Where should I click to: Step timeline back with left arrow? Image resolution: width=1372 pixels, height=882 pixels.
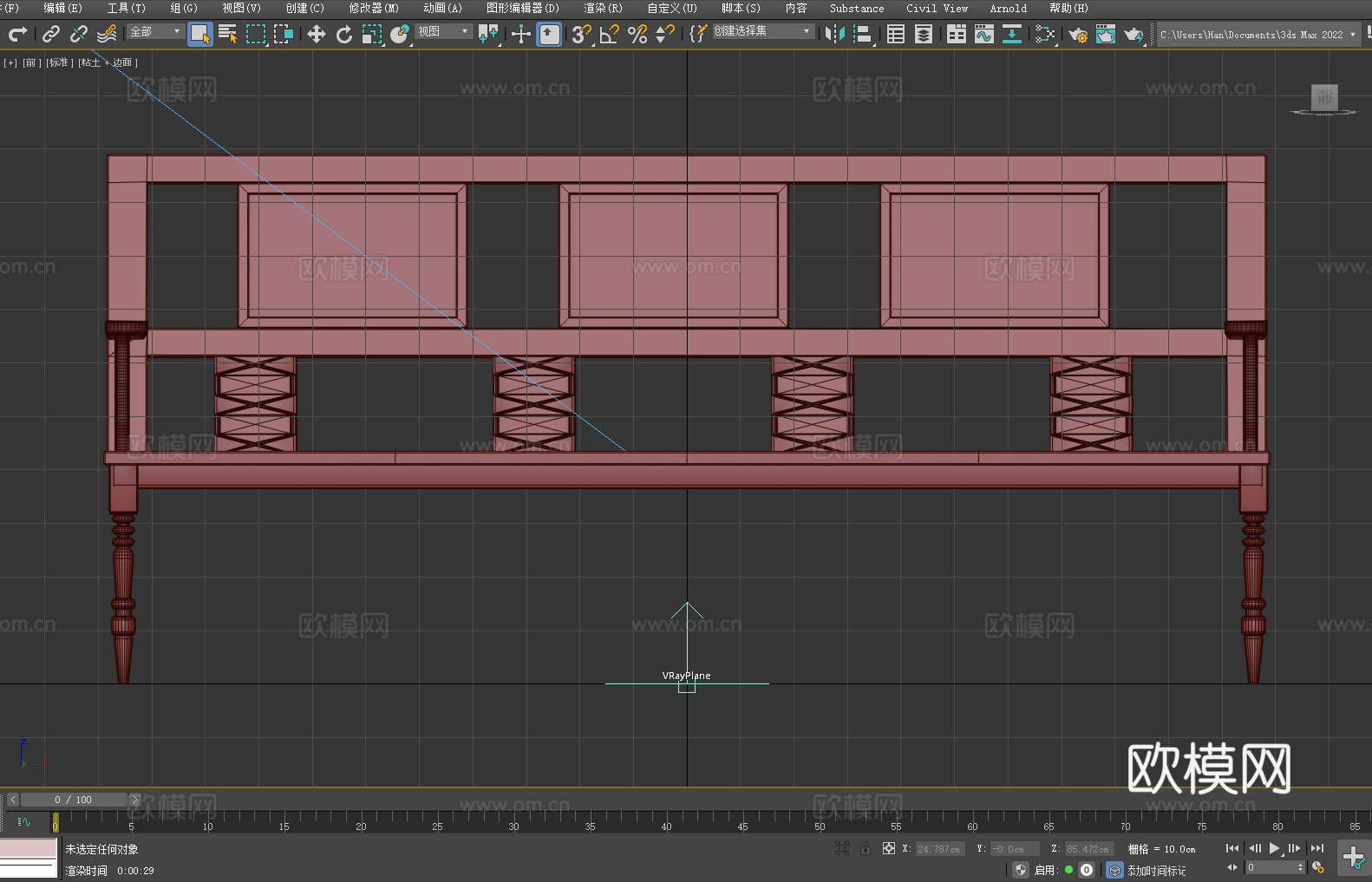pos(12,800)
